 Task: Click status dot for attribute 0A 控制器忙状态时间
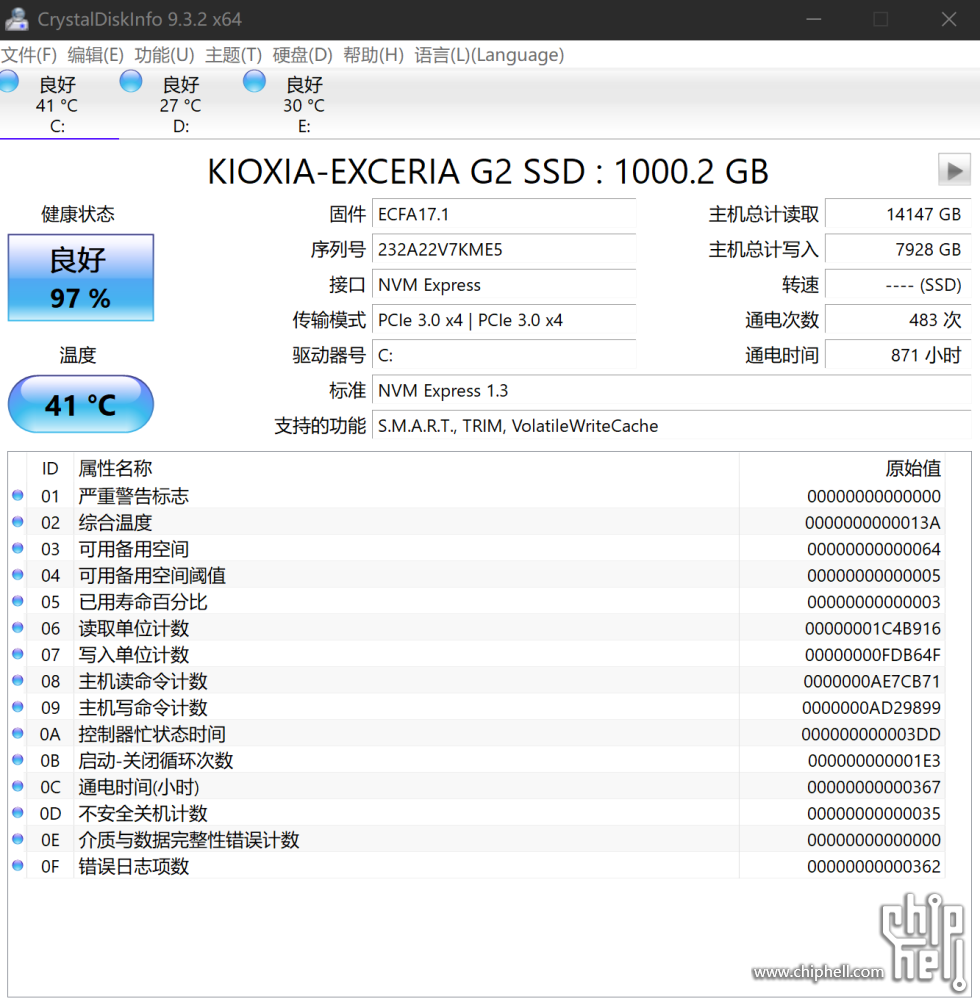tap(18, 733)
